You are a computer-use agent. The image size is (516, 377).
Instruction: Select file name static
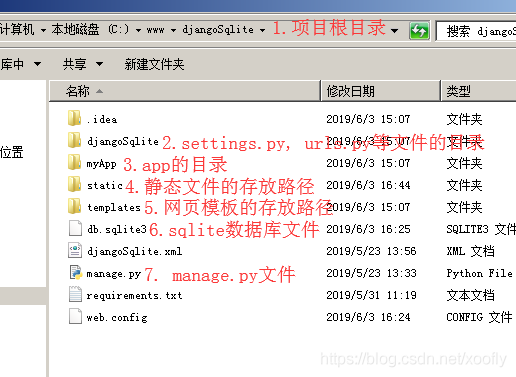click(105, 185)
